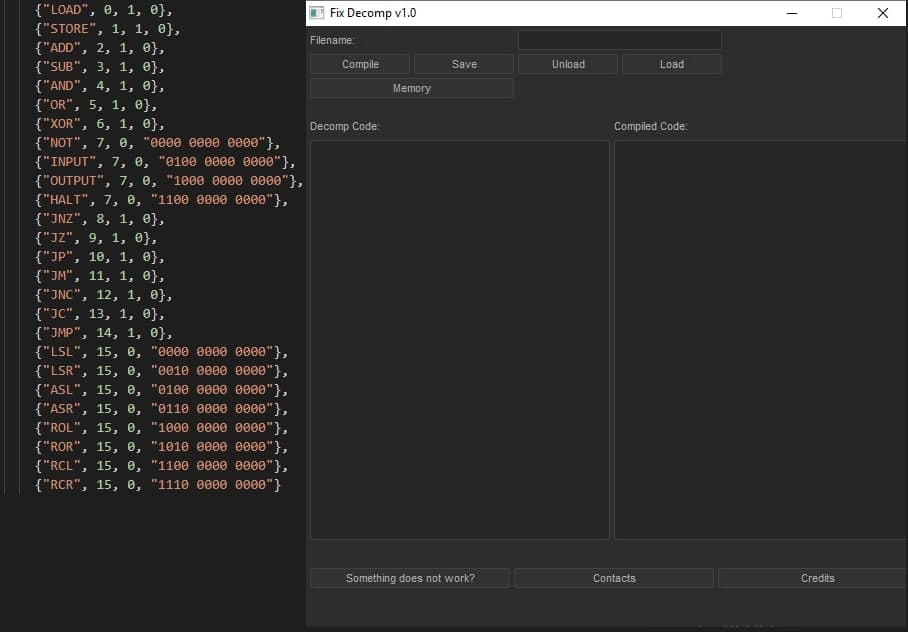Select the "STORE" line in editor
The height and width of the screenshot is (632, 908).
click(108, 29)
